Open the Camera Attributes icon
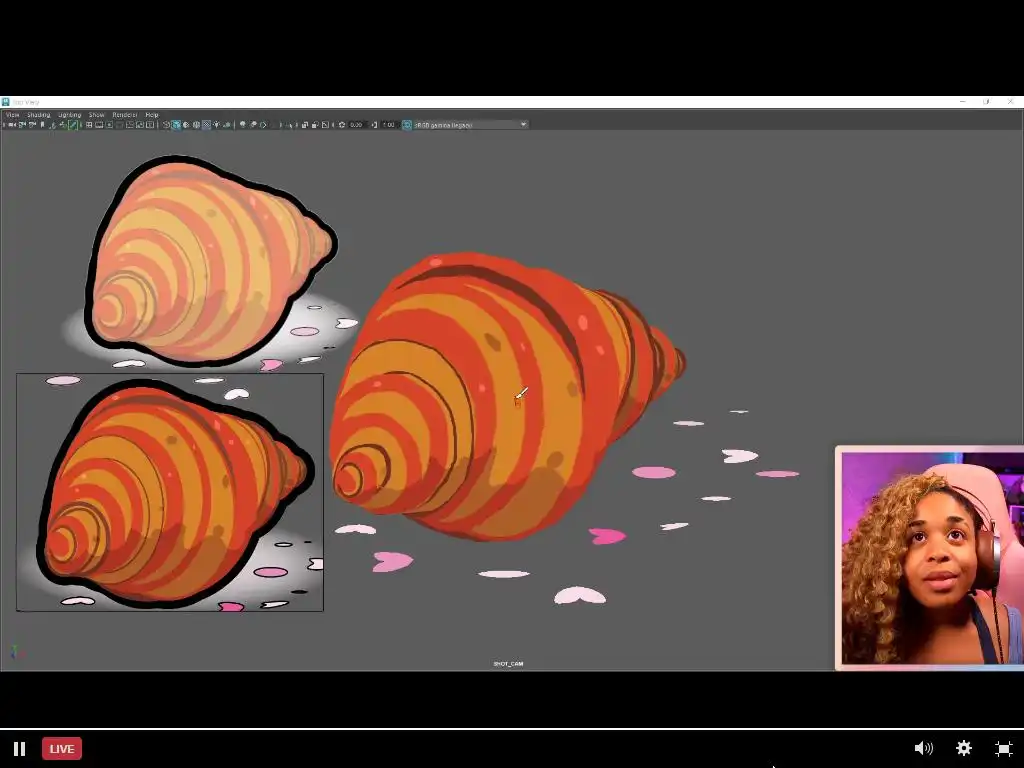Image resolution: width=1024 pixels, height=768 pixels. 32,125
